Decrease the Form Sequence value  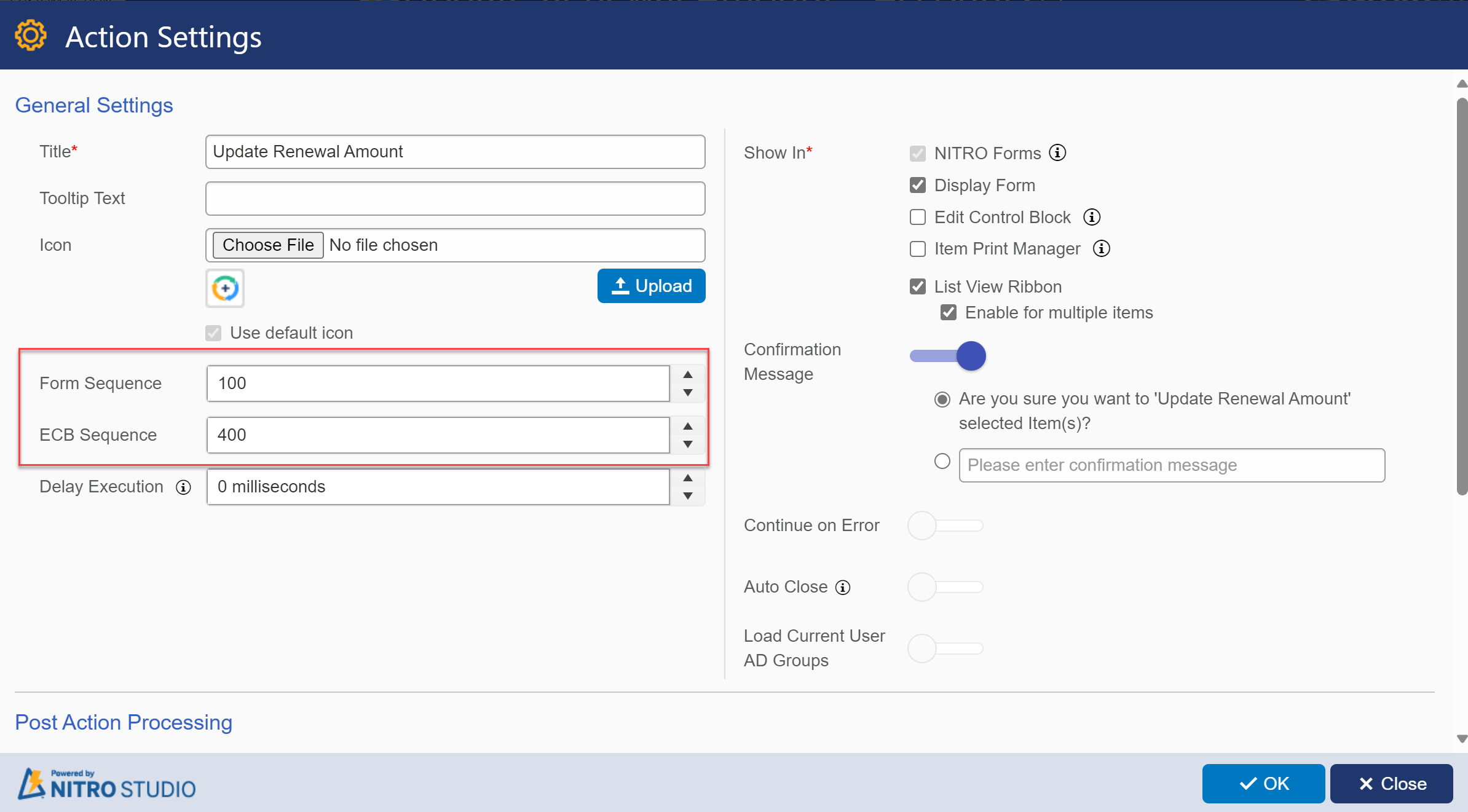(x=688, y=392)
